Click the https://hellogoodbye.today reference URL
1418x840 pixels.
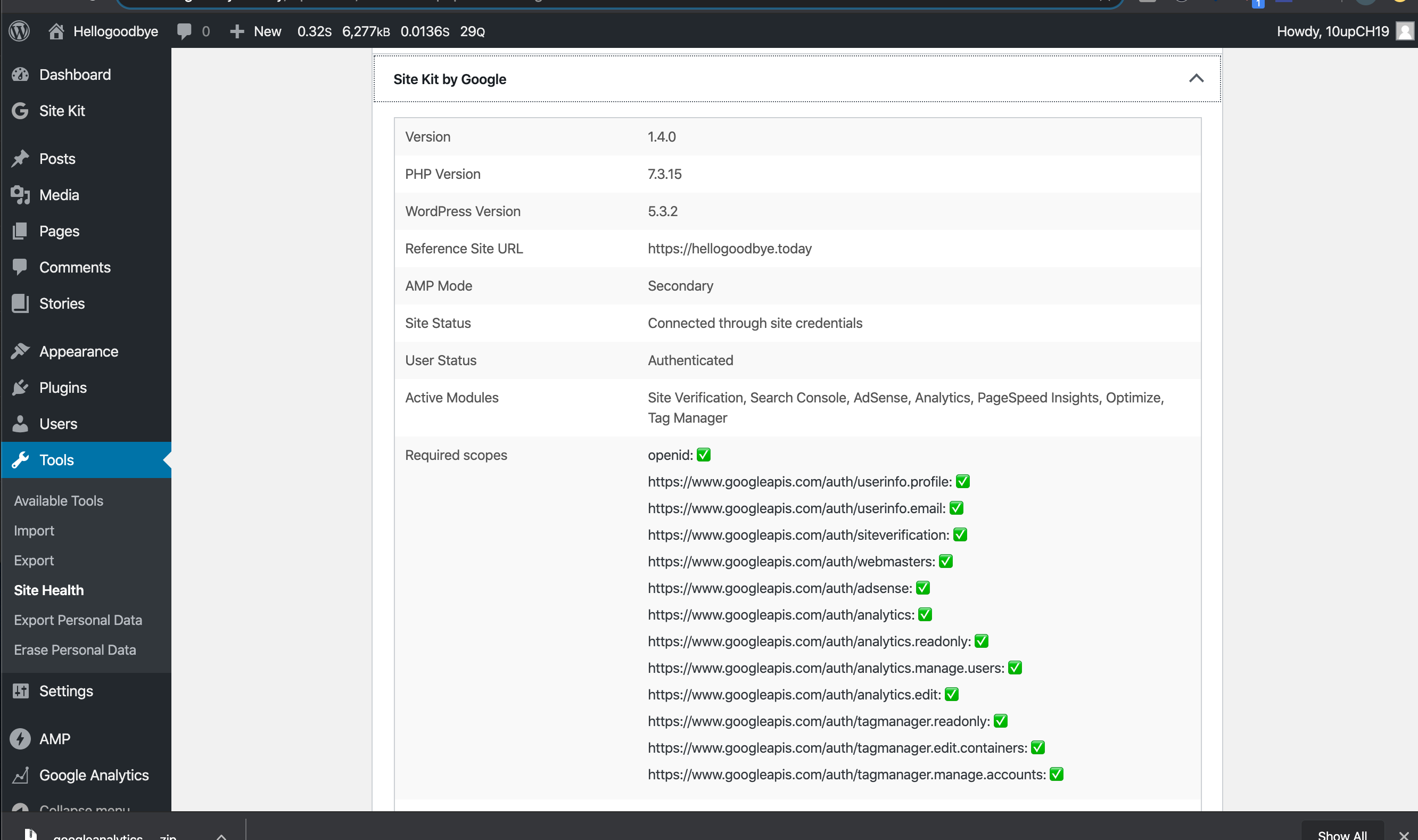click(x=730, y=249)
